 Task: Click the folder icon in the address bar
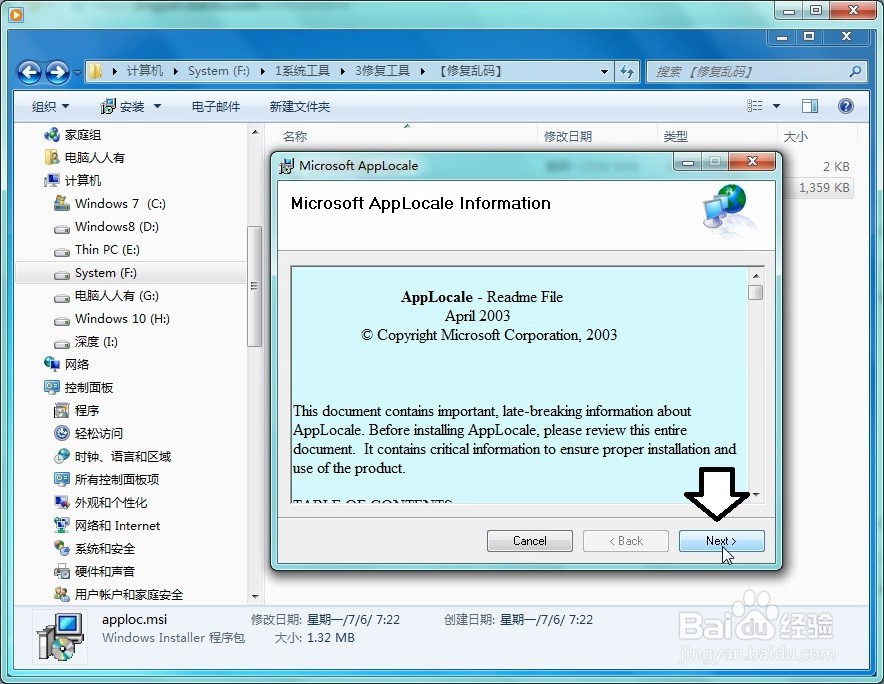pos(96,71)
